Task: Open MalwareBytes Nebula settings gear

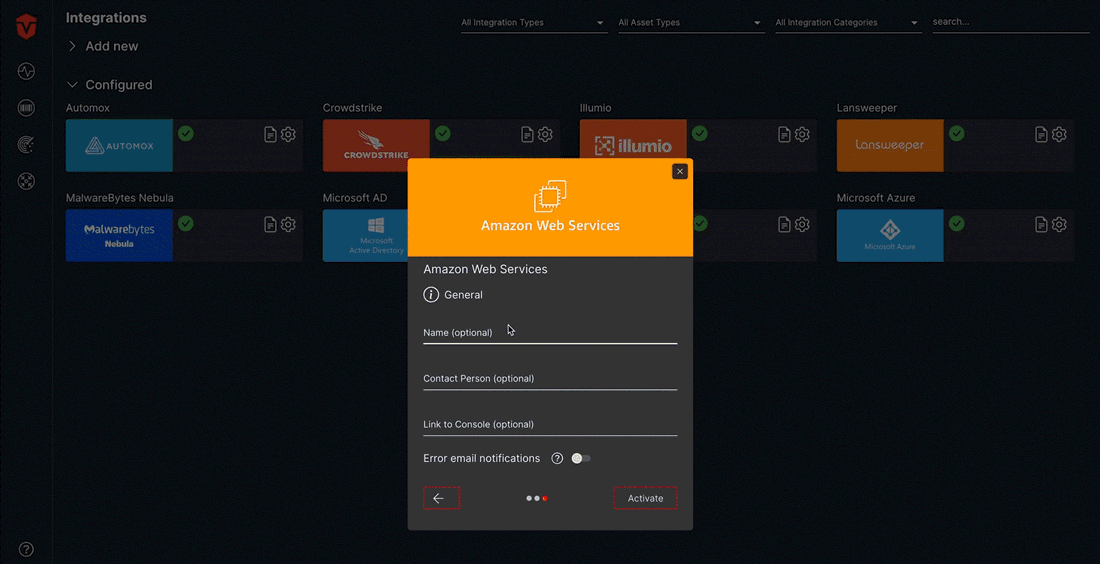Action: point(288,224)
